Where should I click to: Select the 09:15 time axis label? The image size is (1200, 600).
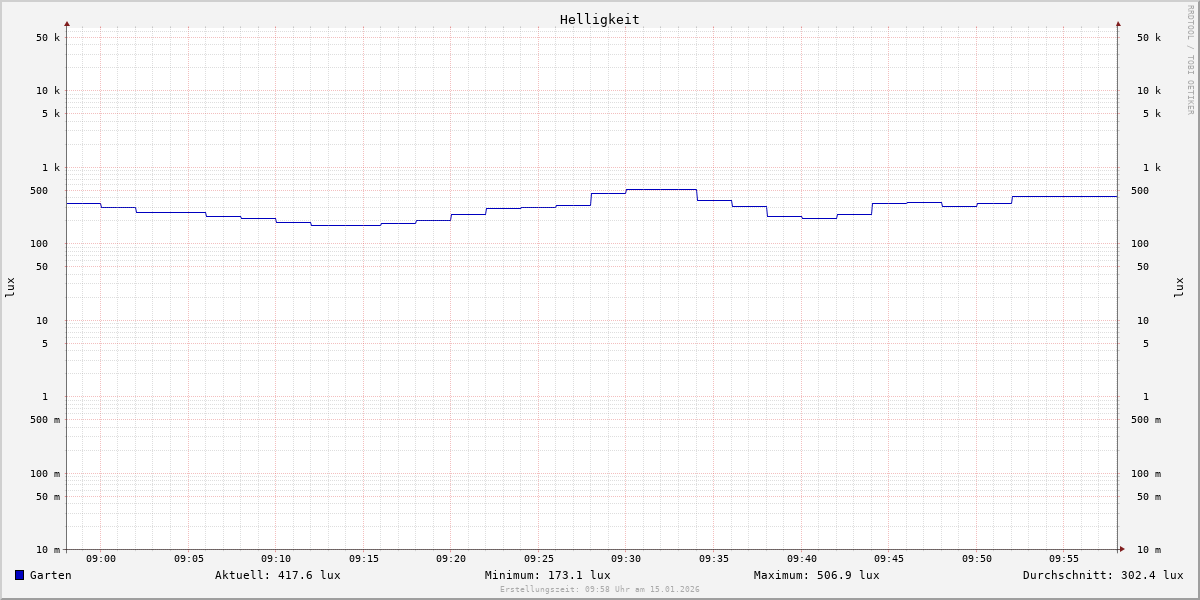click(x=364, y=559)
